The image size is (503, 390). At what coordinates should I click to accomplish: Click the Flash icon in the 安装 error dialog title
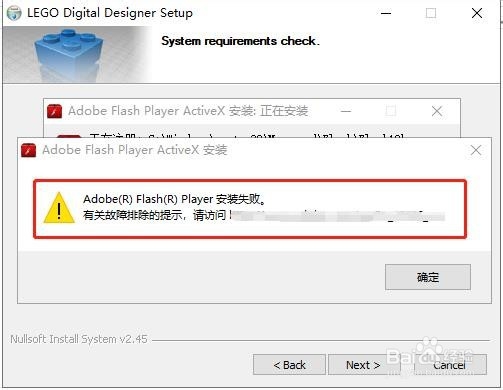(x=28, y=150)
